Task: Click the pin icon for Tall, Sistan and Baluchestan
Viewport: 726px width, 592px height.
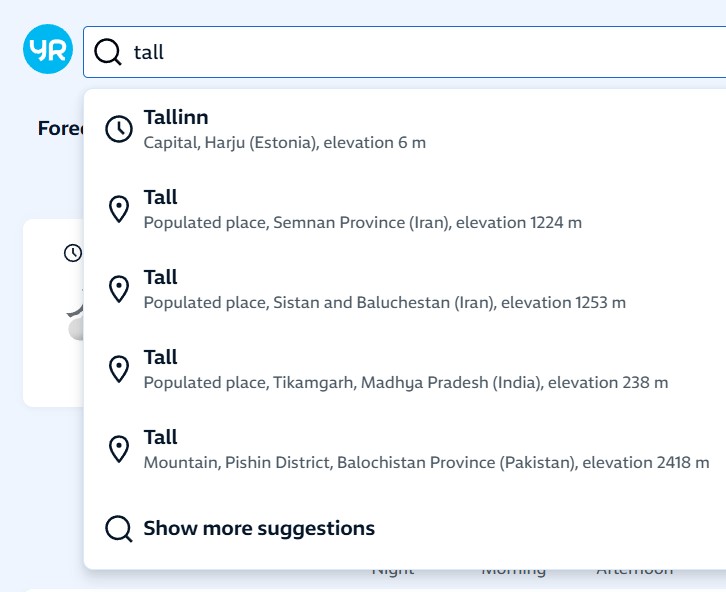Action: click(x=119, y=289)
